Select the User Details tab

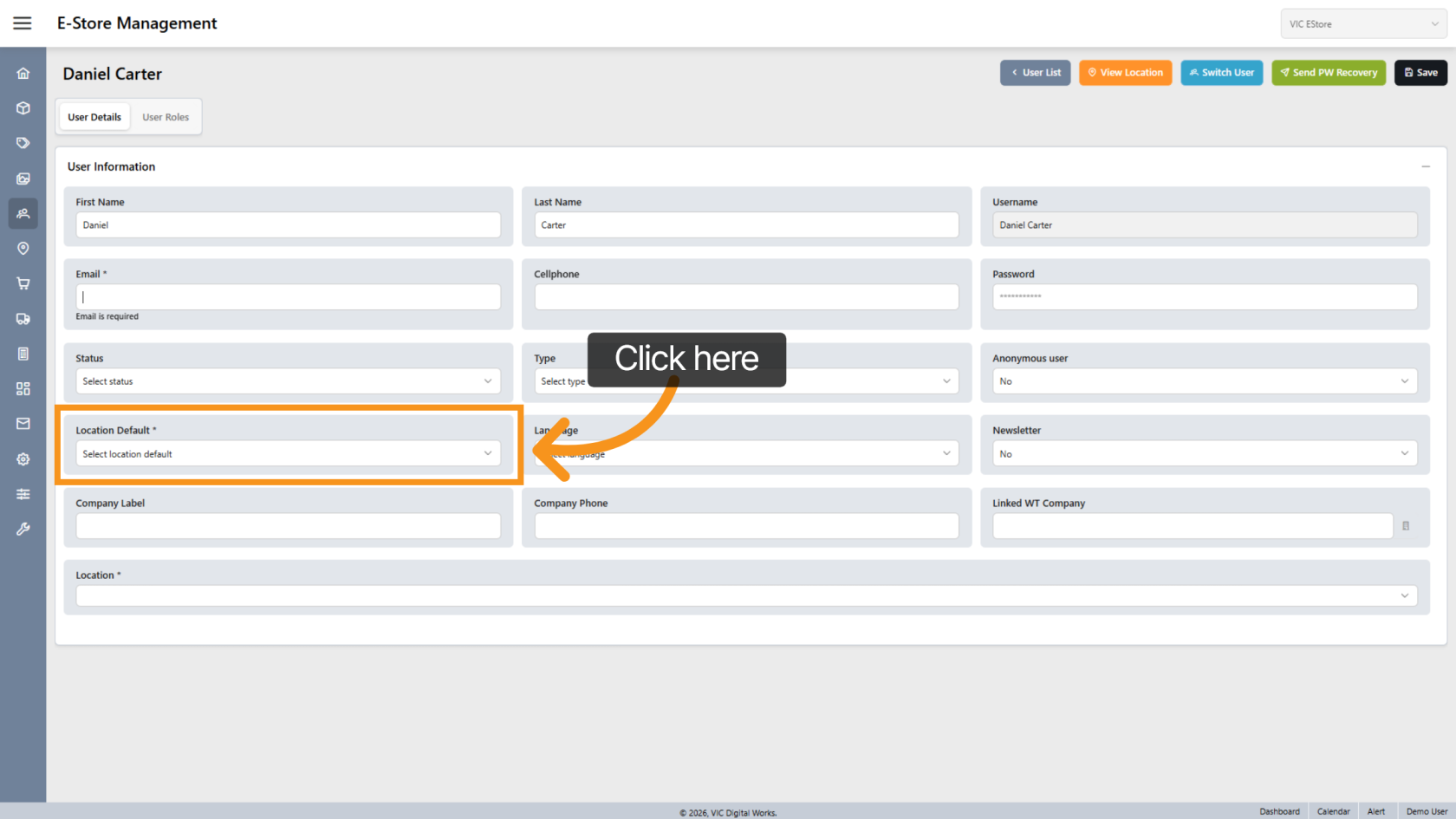(94, 117)
